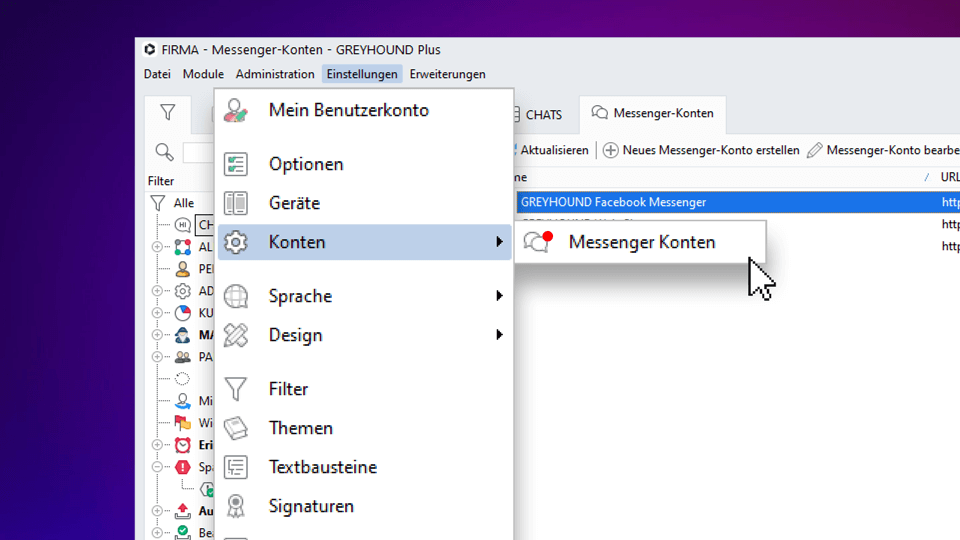The width and height of the screenshot is (960, 540).
Task: Expand the AD tree node
Action: click(x=157, y=291)
